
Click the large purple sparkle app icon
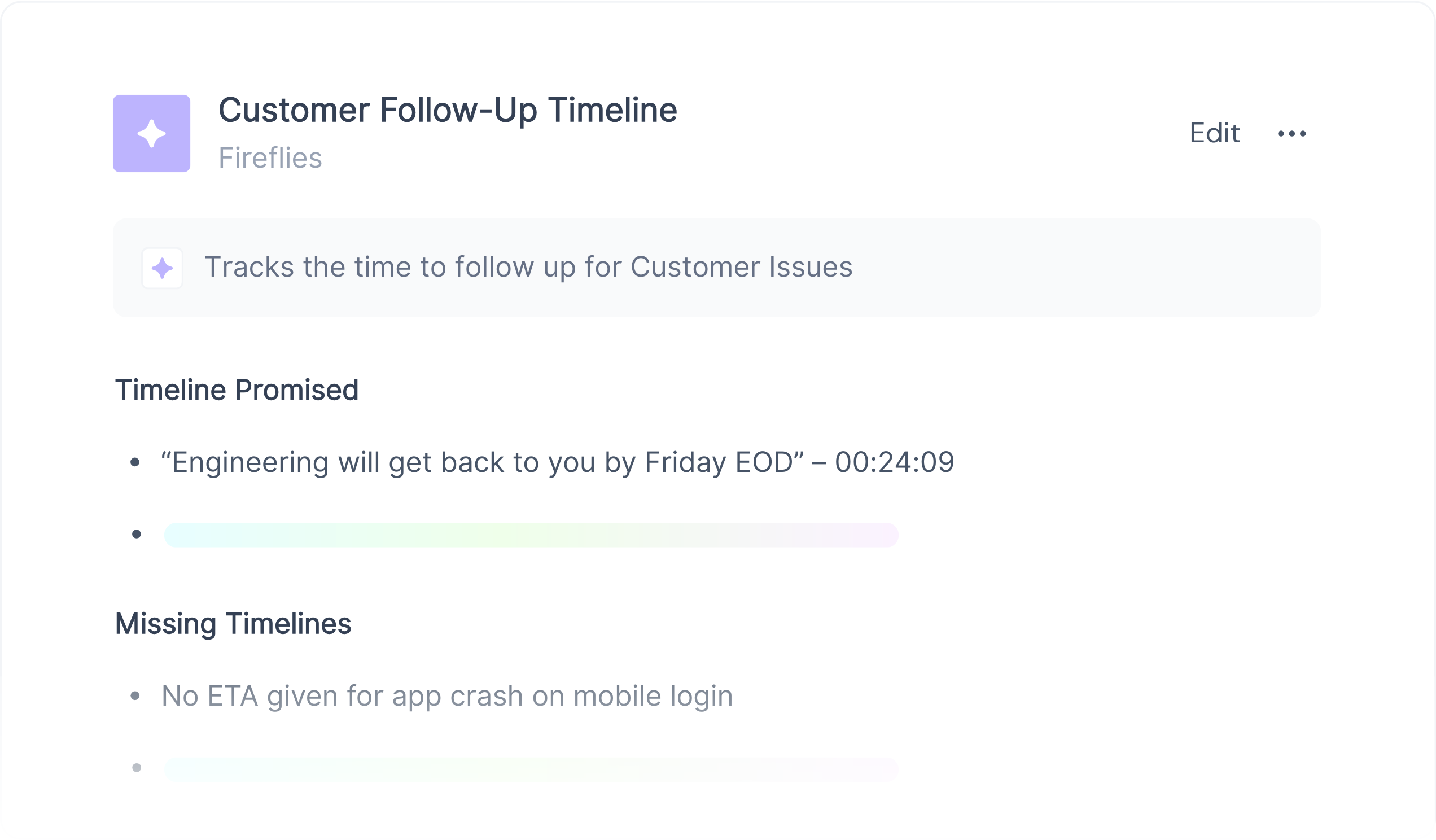(151, 133)
